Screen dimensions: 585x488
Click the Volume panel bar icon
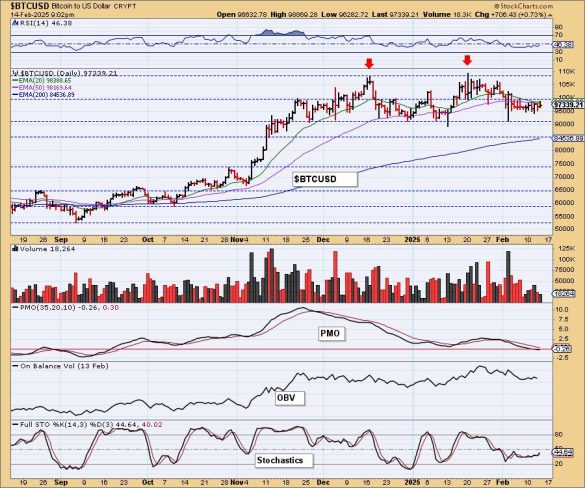click(15, 248)
